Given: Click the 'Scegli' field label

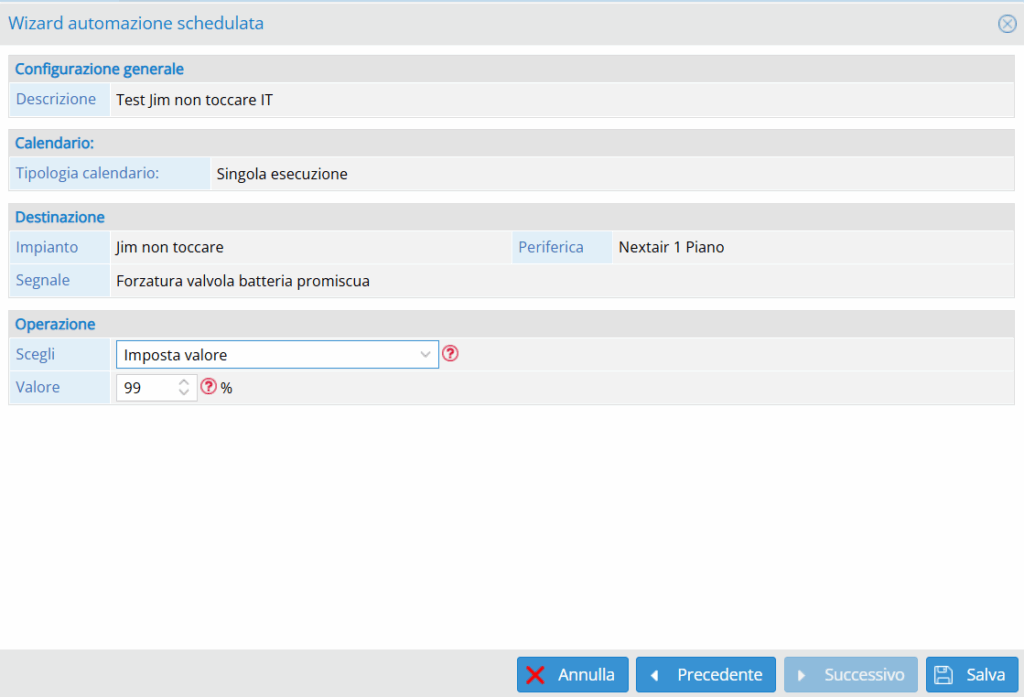Looking at the screenshot, I should (x=35, y=354).
